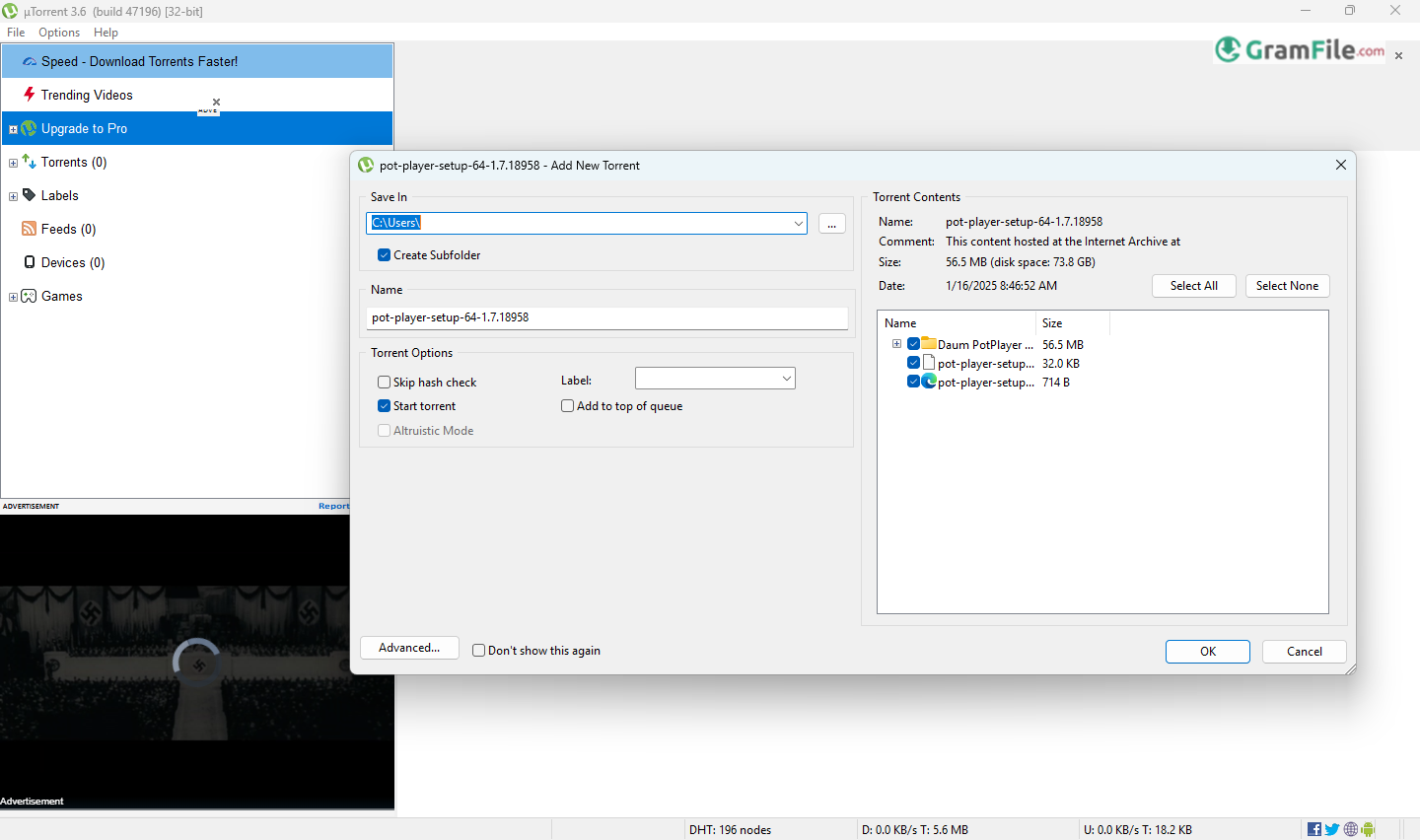The image size is (1420, 840).
Task: Expand the Games sidebar node
Action: pyautogui.click(x=13, y=297)
